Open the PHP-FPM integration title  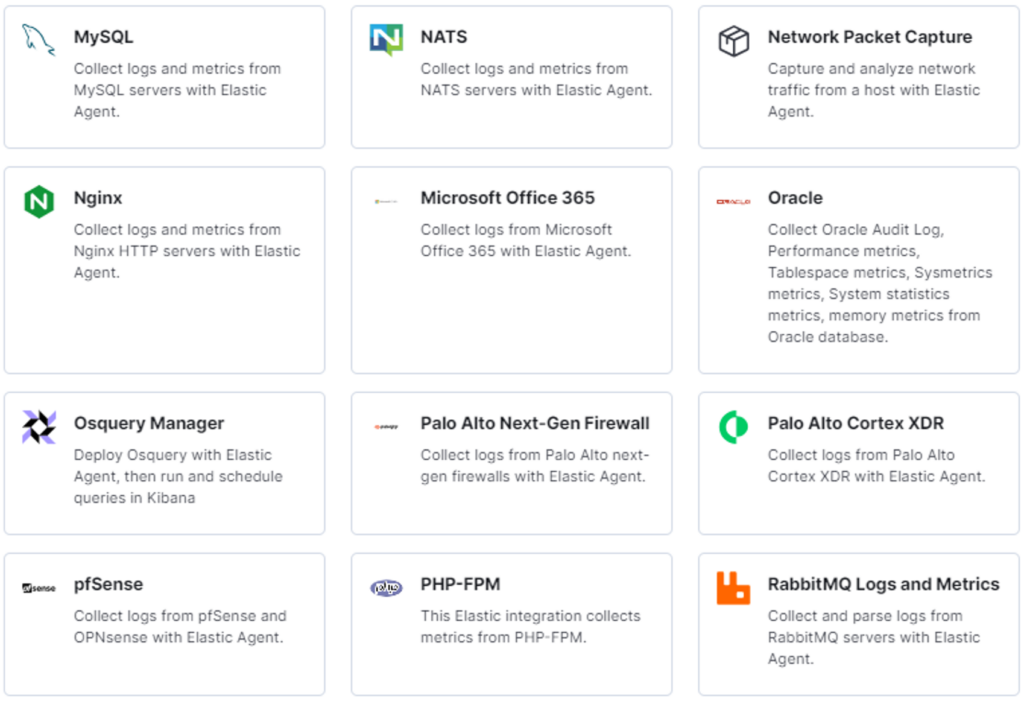click(x=460, y=584)
